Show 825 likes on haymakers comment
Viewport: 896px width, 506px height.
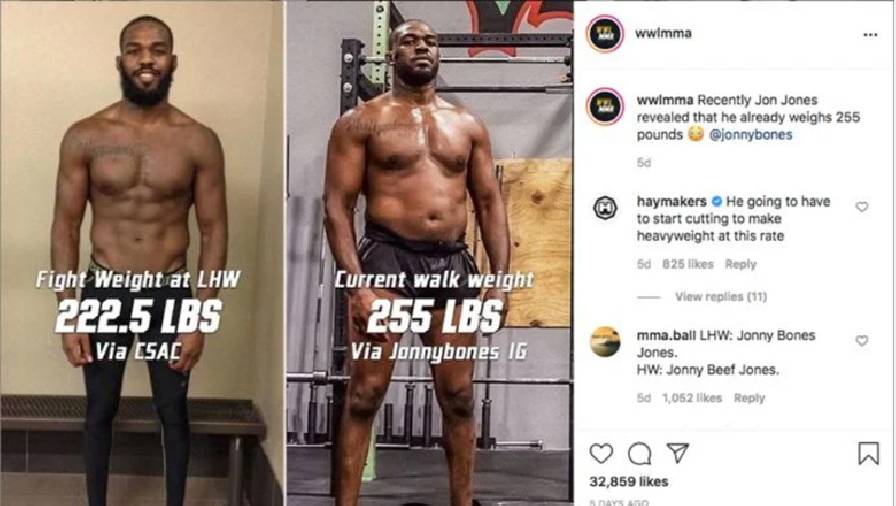point(687,264)
